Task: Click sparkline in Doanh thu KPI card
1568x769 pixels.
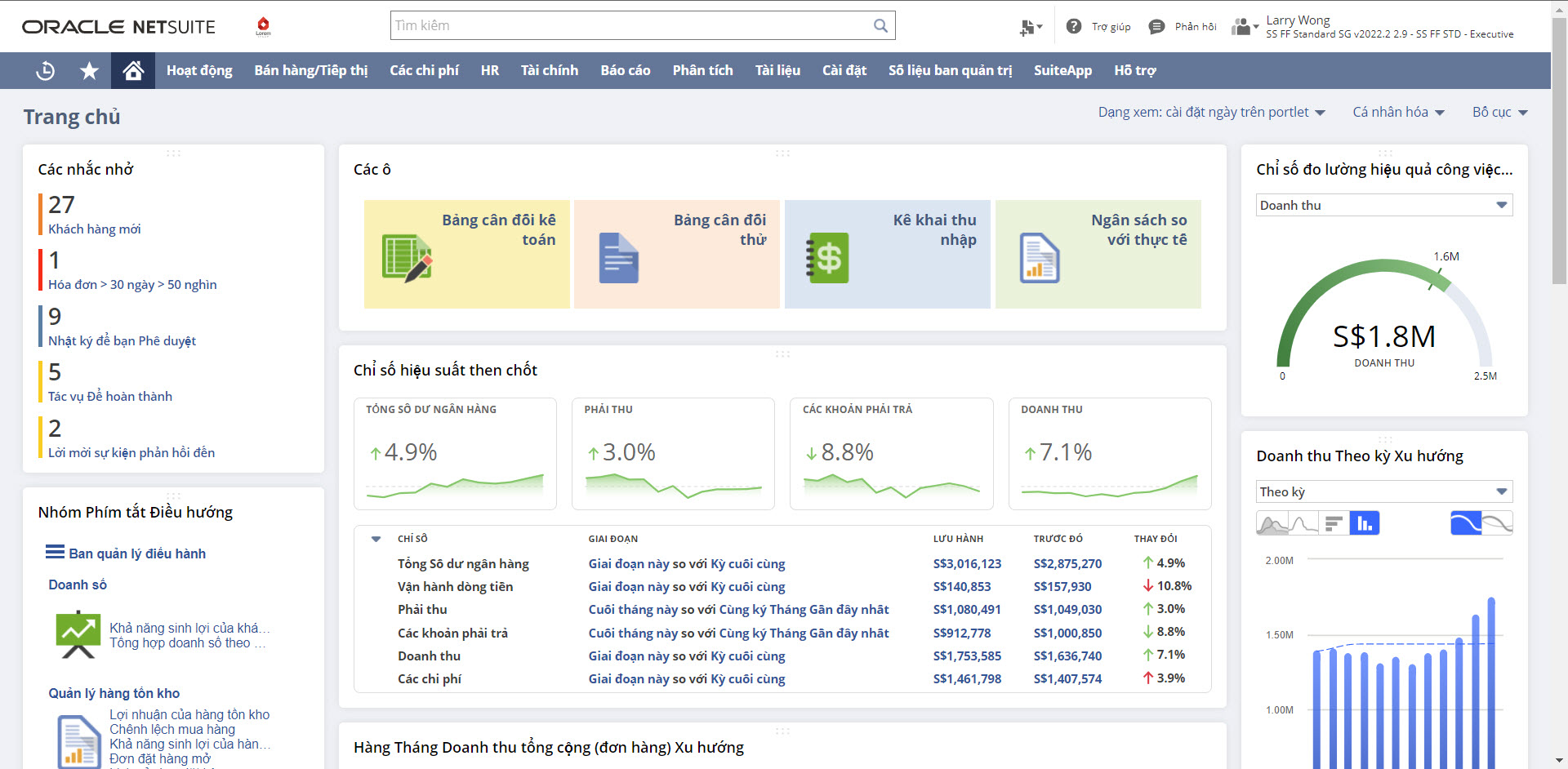Action: coord(1109,486)
